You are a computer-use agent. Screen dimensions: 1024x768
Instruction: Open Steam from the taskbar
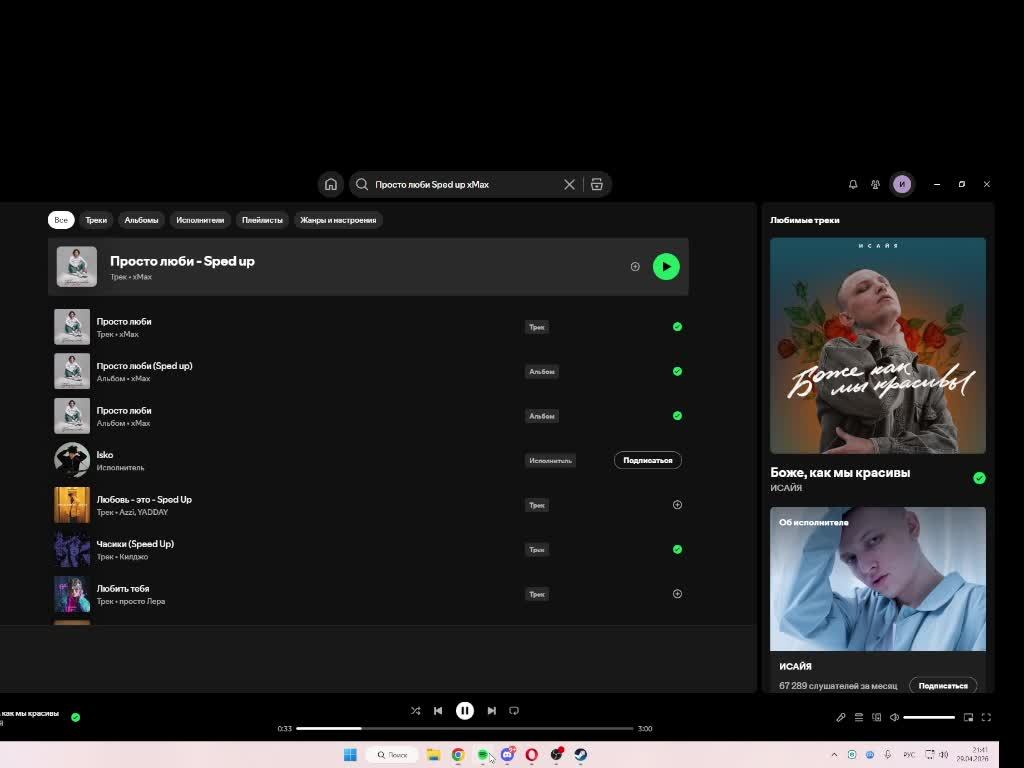tap(581, 755)
